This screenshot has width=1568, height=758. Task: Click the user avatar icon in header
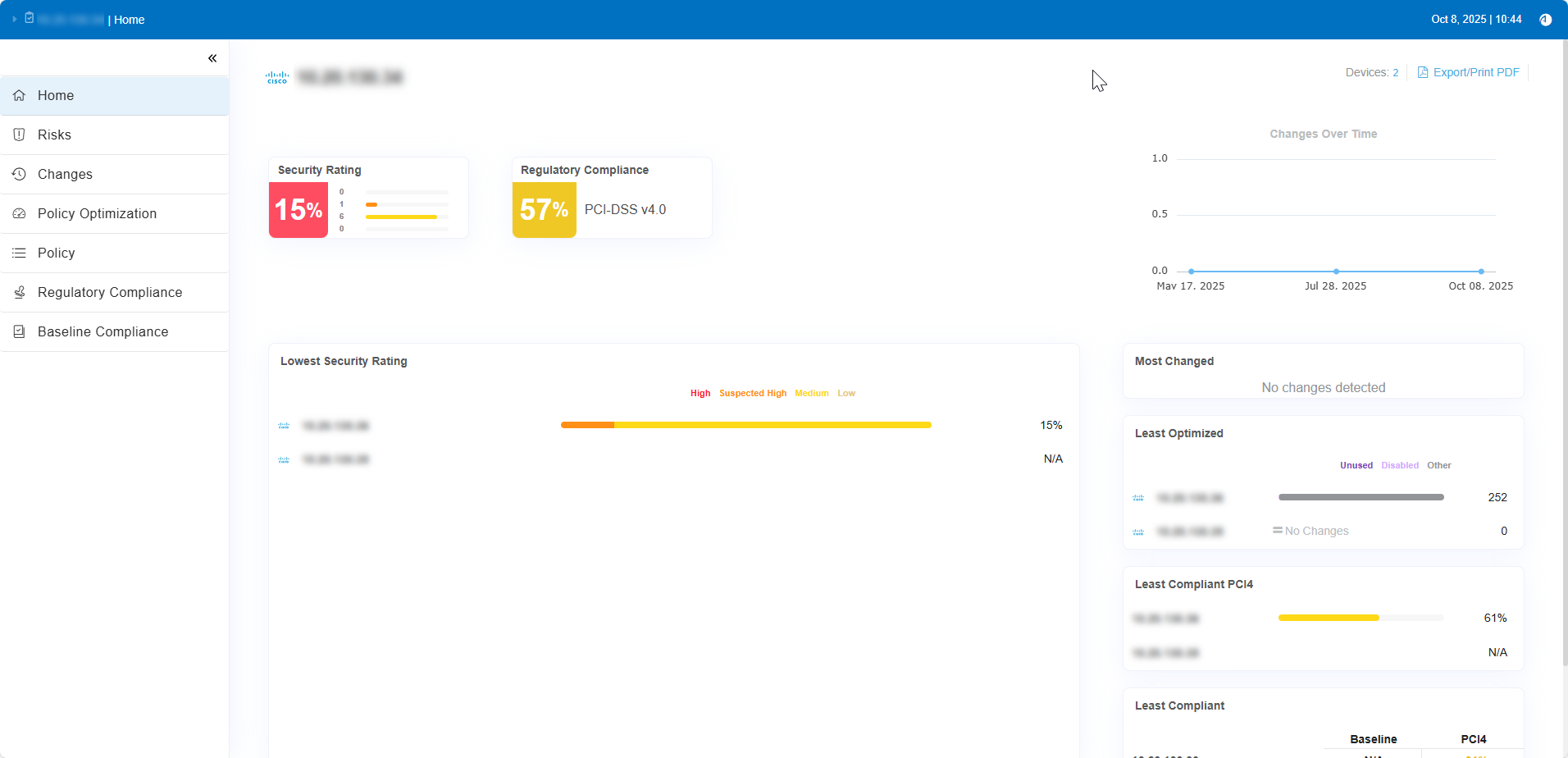1545,20
